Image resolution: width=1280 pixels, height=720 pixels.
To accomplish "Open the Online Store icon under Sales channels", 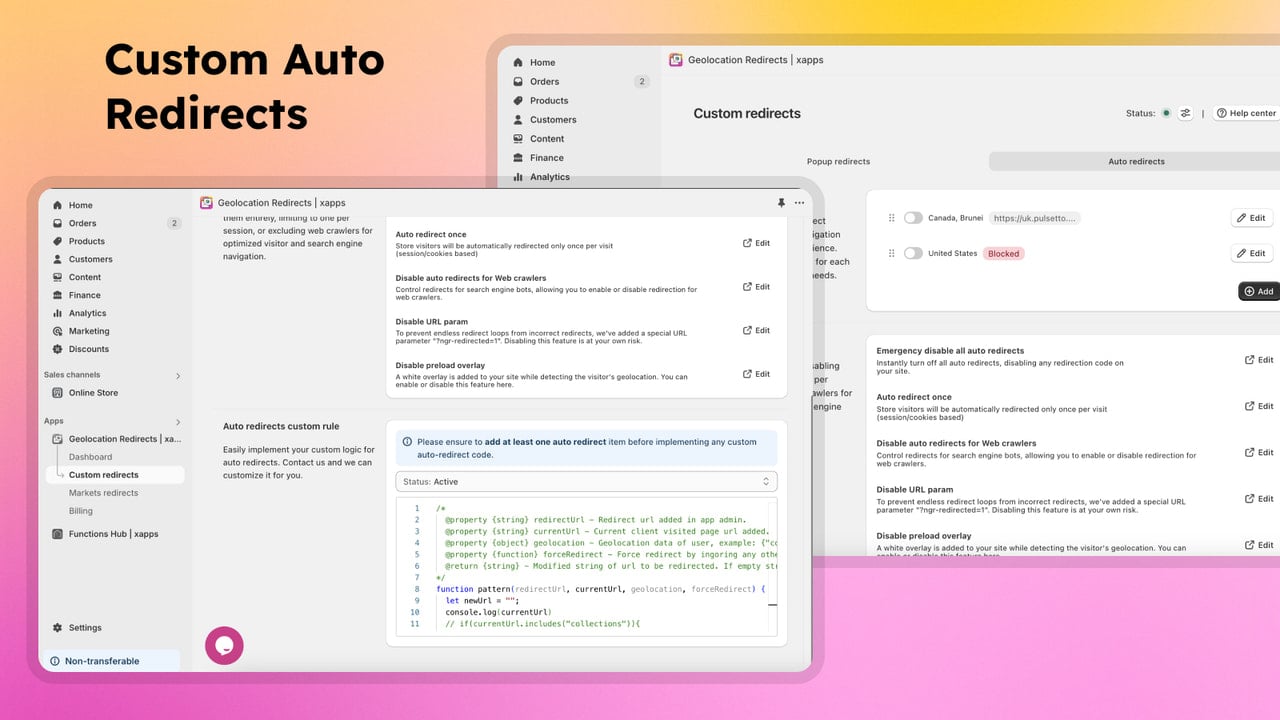I will (58, 393).
